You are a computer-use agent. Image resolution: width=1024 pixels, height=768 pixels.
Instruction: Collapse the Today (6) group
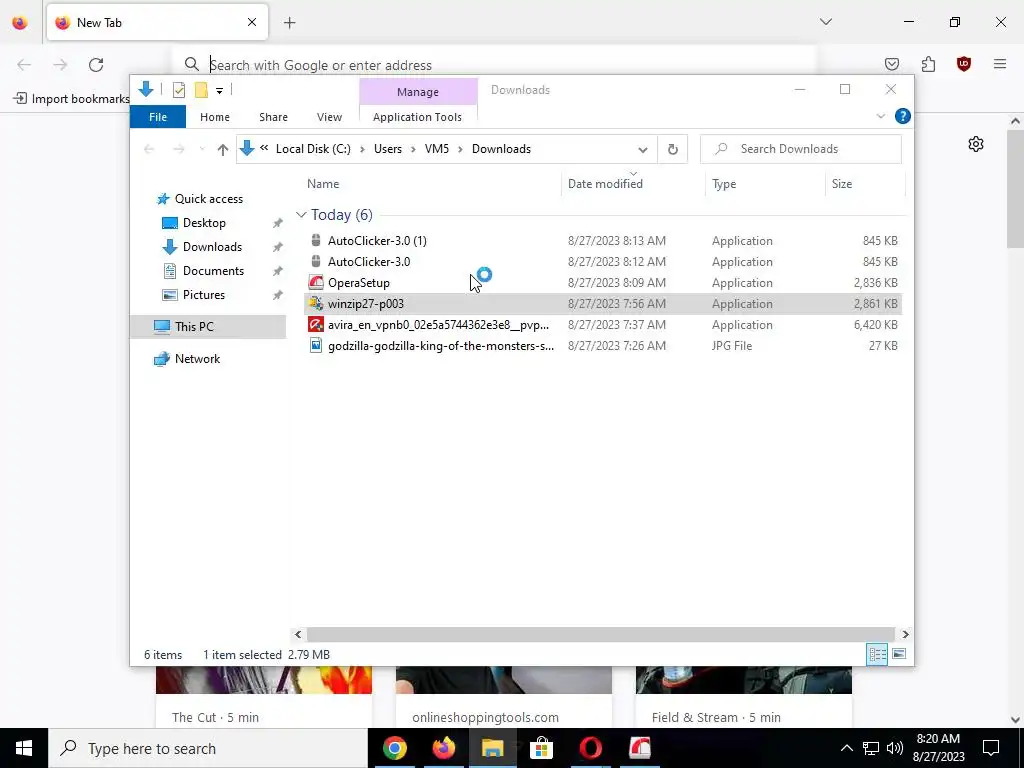300,214
